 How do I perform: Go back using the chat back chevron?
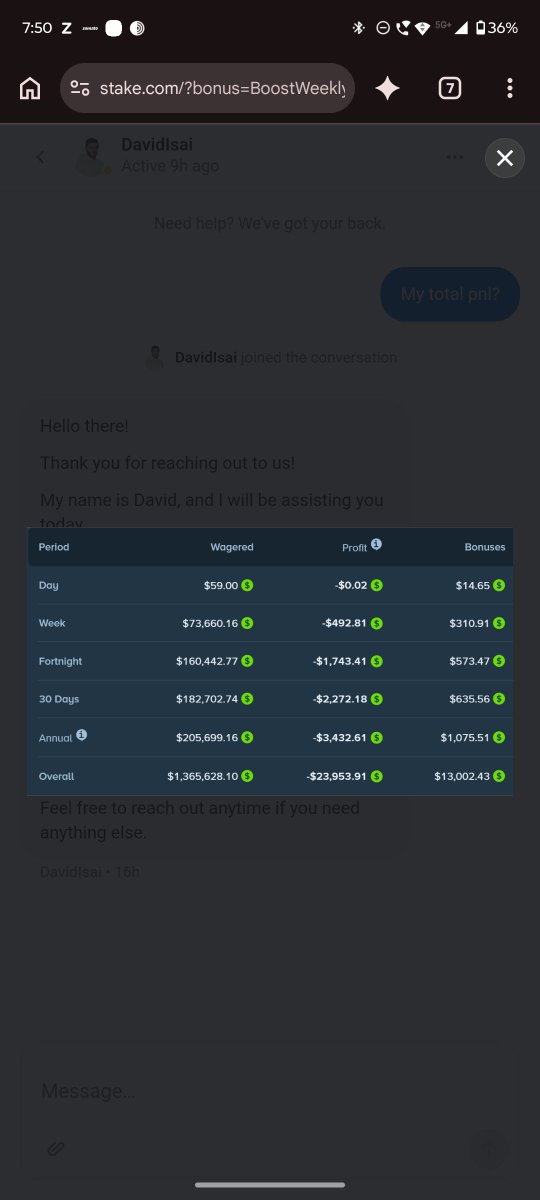[40, 157]
